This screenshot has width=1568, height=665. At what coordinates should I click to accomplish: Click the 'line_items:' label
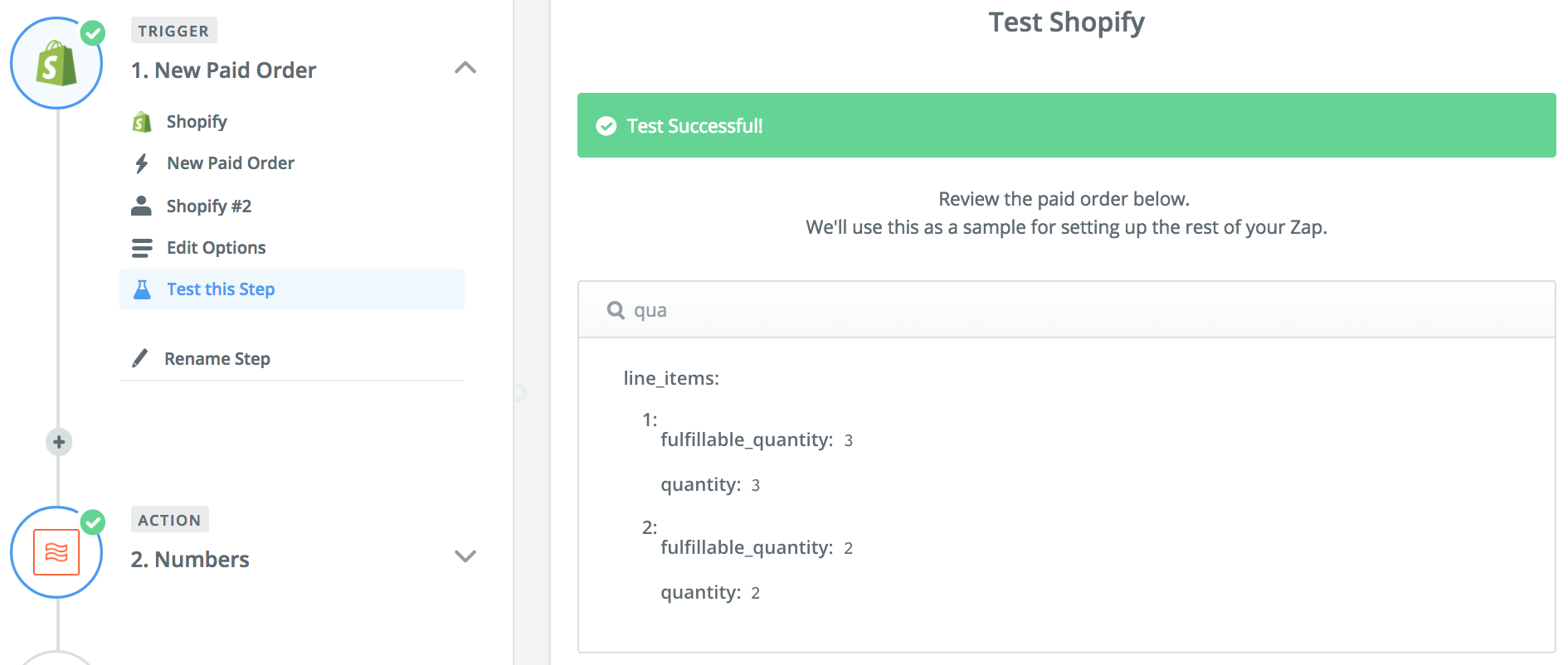click(671, 379)
